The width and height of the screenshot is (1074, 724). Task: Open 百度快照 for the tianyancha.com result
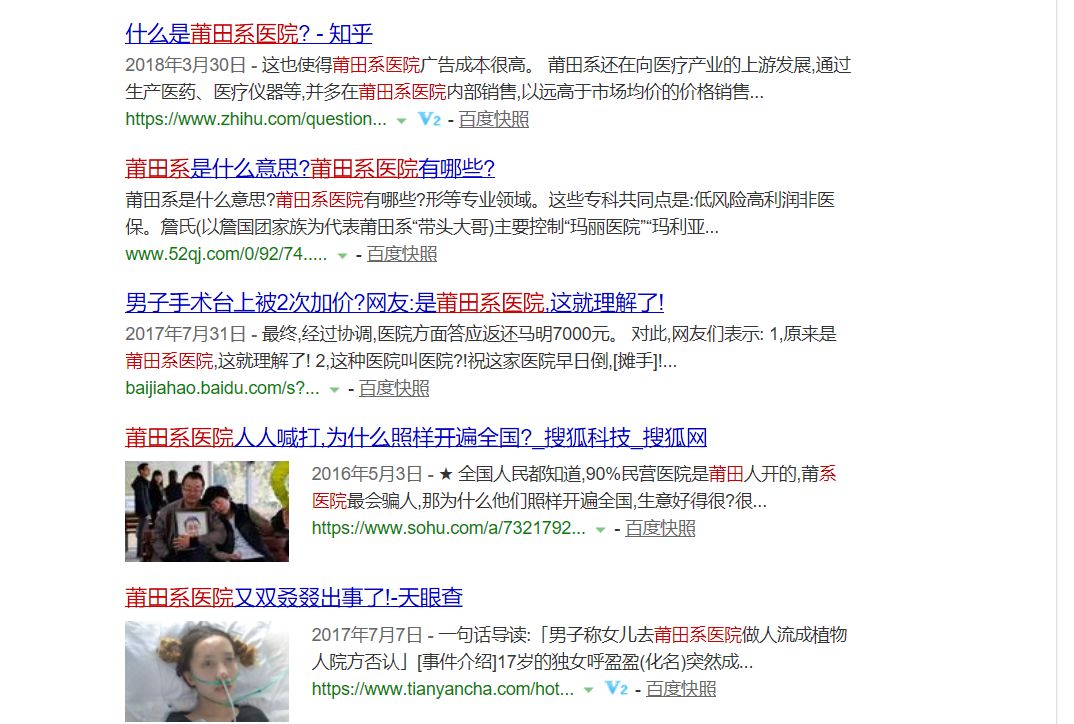[x=681, y=689]
